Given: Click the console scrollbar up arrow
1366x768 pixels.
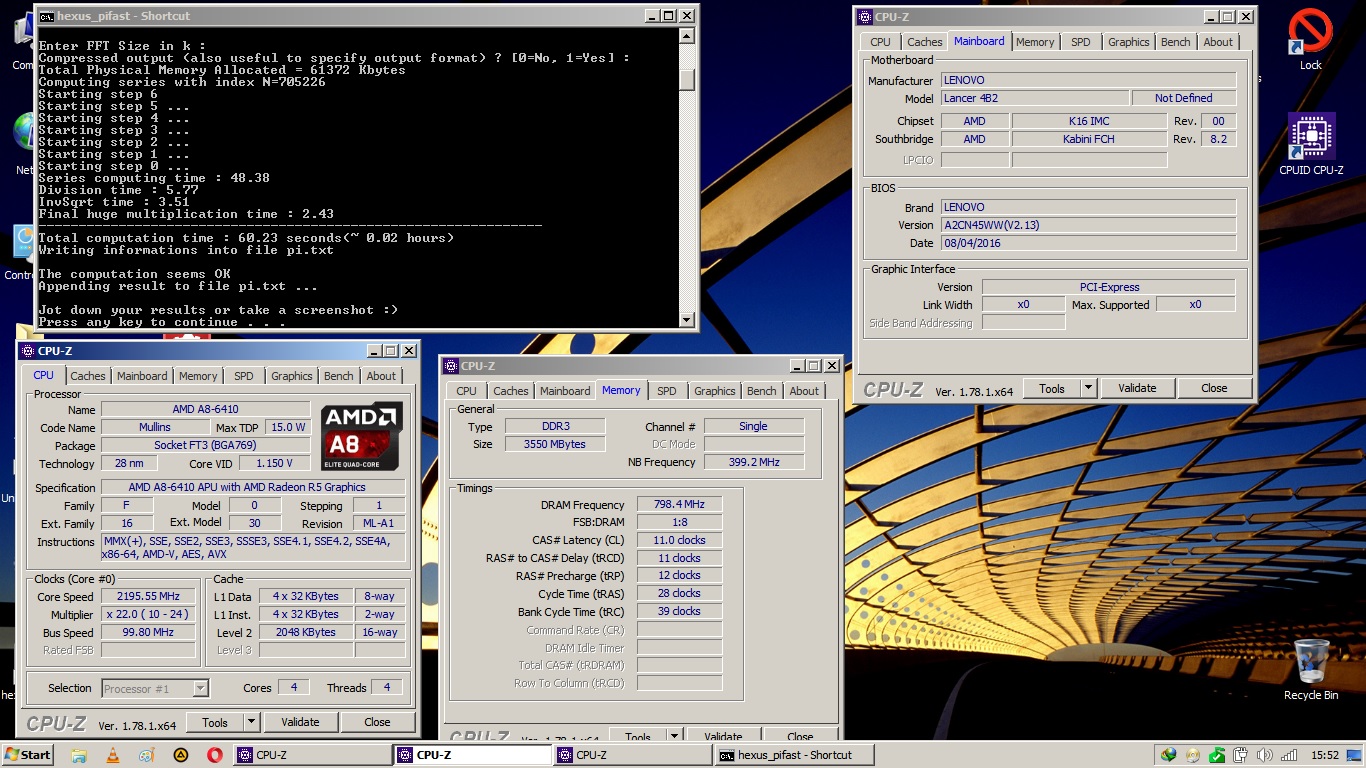Looking at the screenshot, I should [686, 35].
